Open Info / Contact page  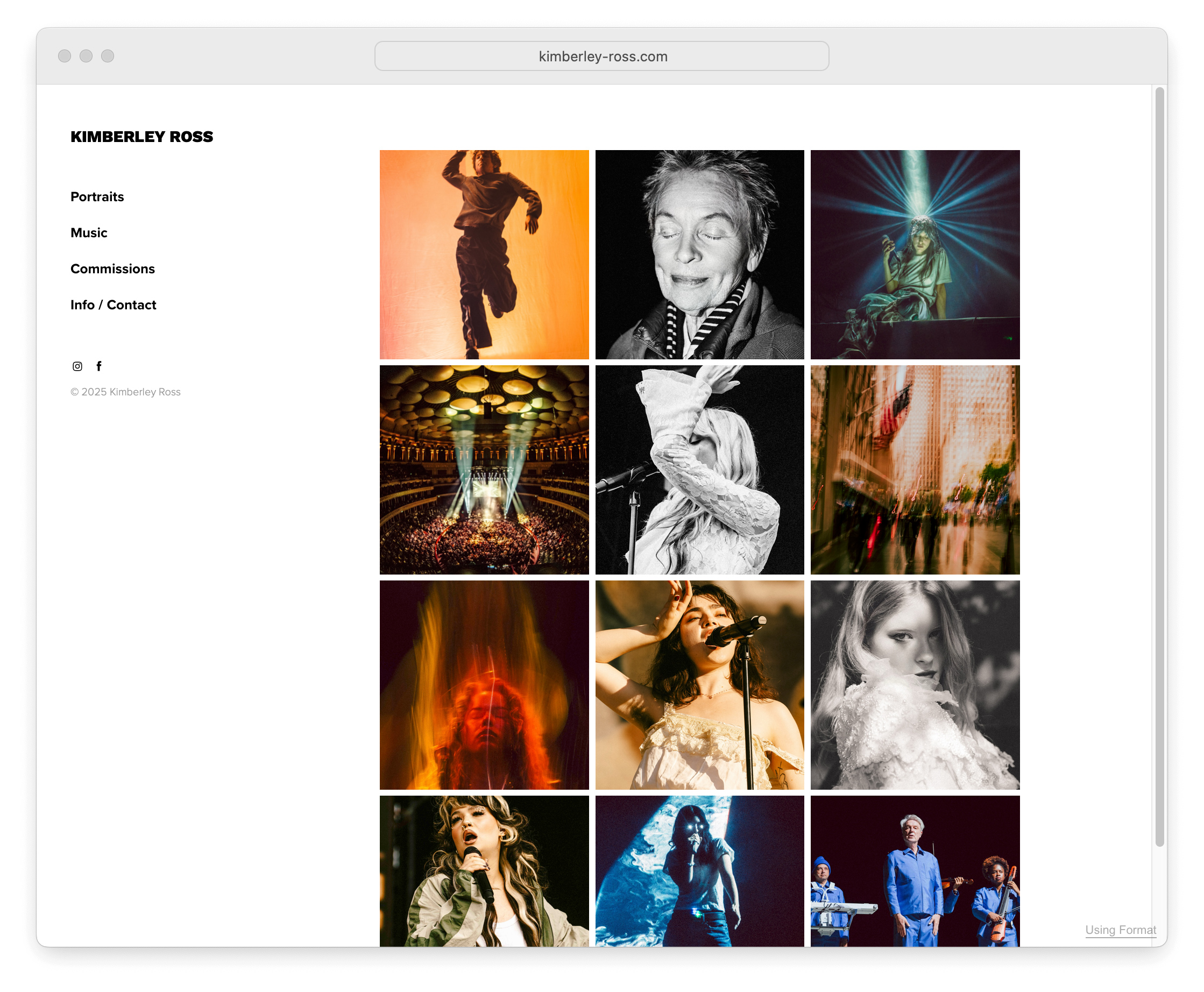point(112,304)
